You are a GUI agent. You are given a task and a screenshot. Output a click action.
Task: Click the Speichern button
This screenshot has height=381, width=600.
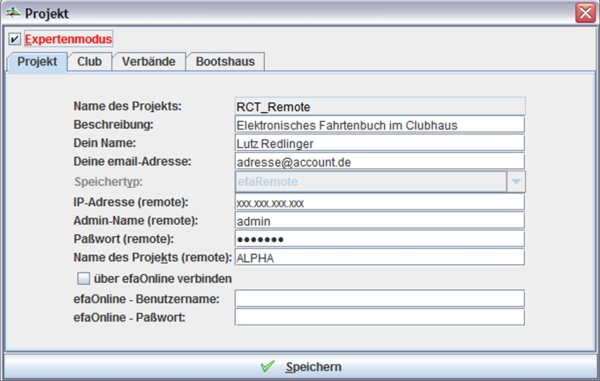[300, 366]
